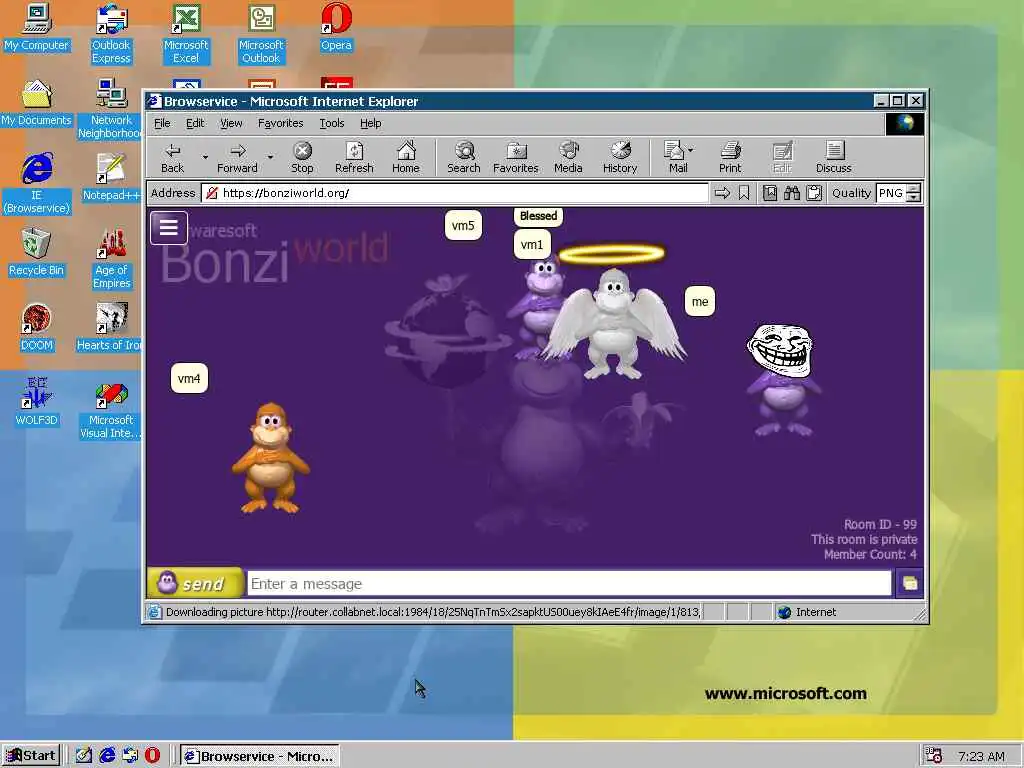Image resolution: width=1024 pixels, height=768 pixels.
Task: Open the BonziWorld hamburger menu
Action: (168, 227)
